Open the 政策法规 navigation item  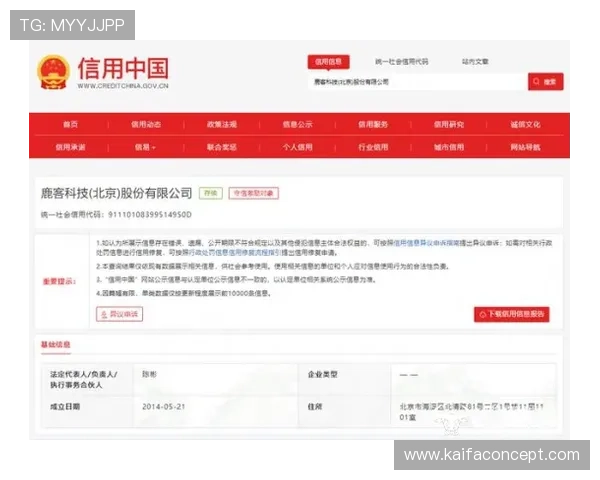tap(222, 124)
